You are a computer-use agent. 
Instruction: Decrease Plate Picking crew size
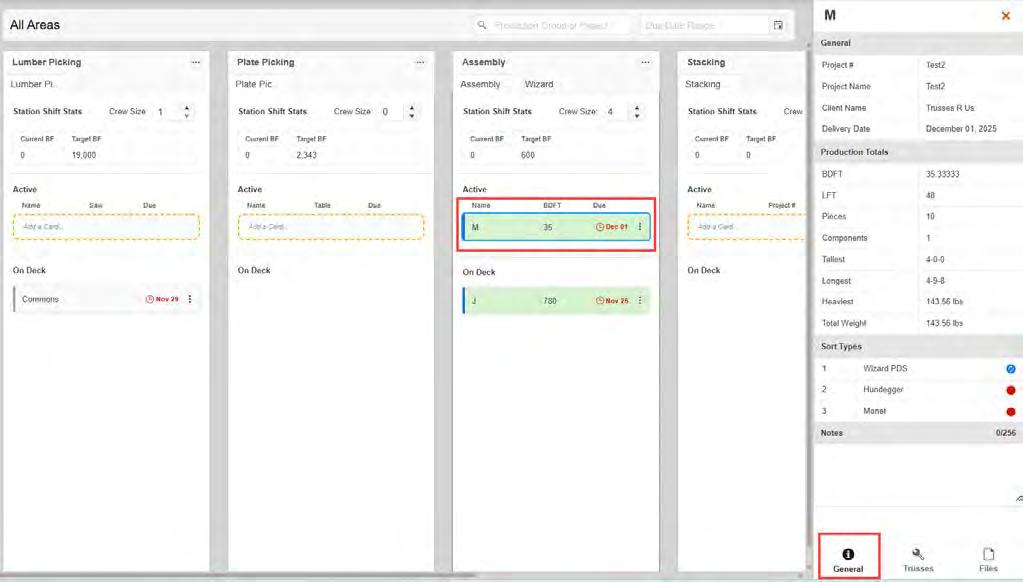tap(412, 116)
